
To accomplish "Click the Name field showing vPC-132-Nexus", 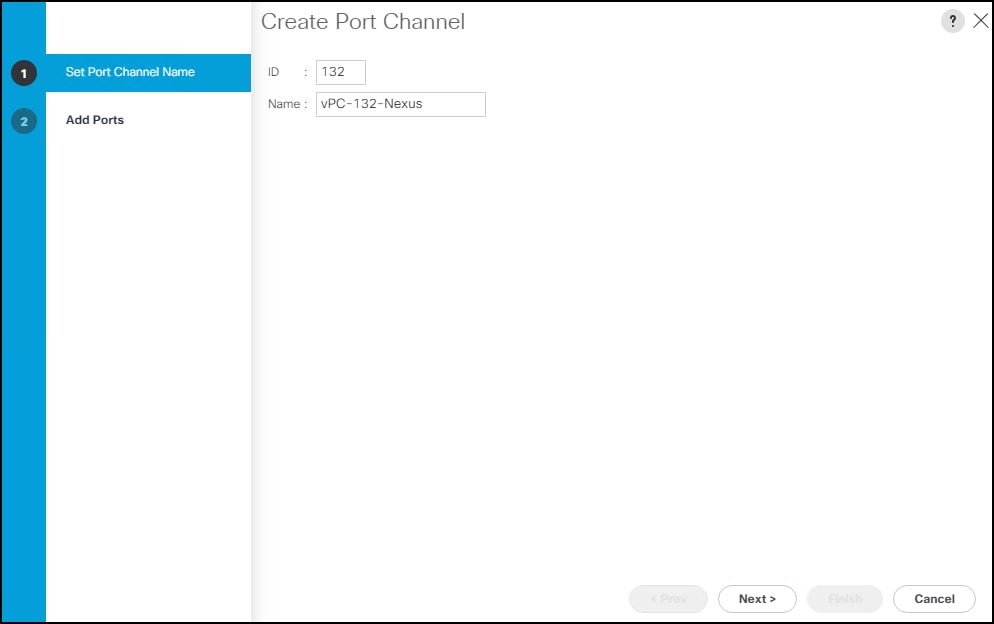I will point(400,104).
